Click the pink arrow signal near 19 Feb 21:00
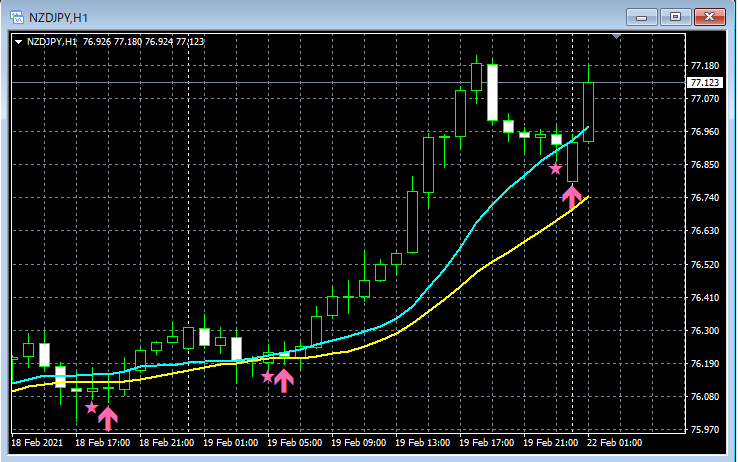Screen dimensions: 738x462 [x=572, y=197]
